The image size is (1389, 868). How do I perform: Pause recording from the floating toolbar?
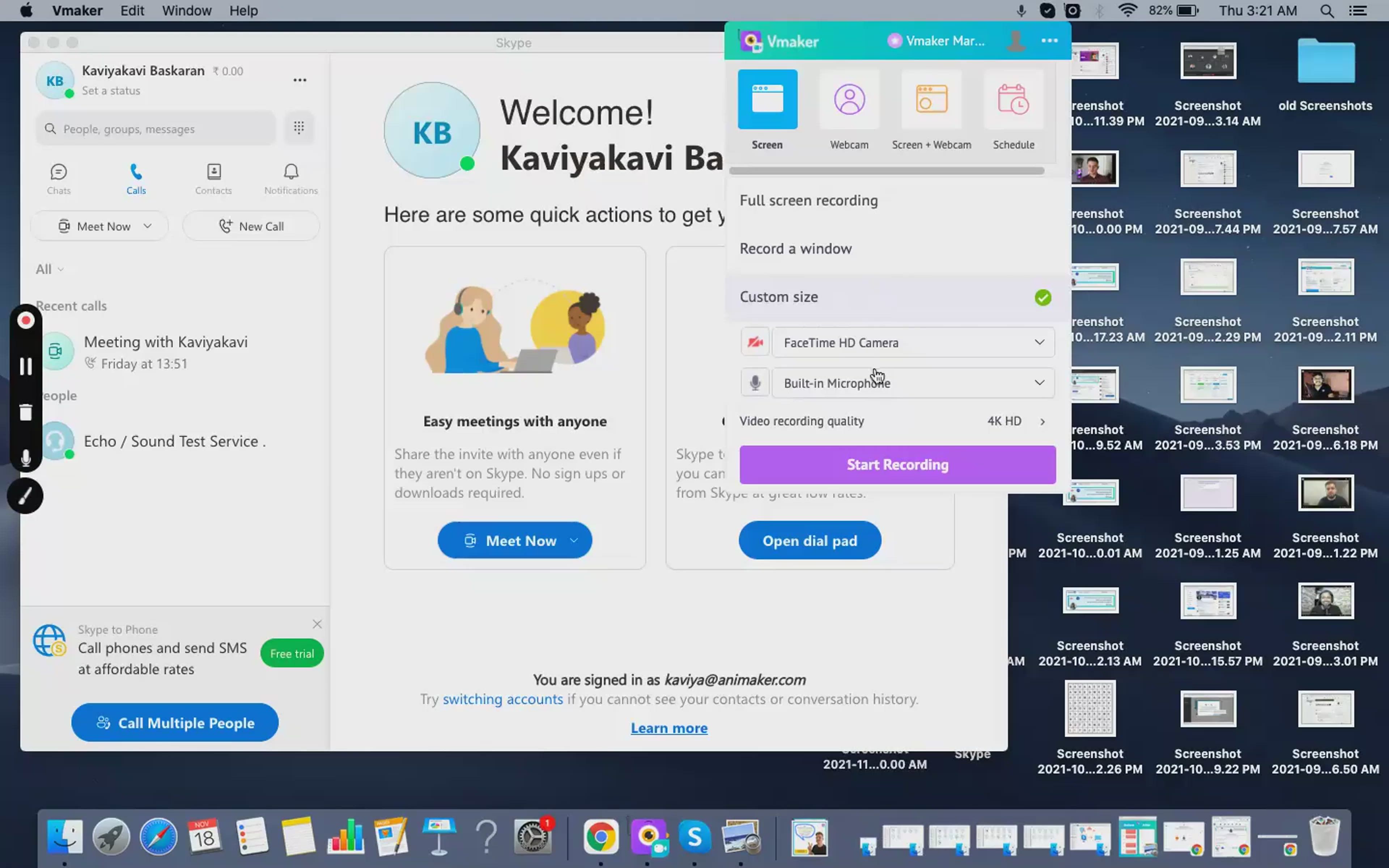[x=26, y=366]
